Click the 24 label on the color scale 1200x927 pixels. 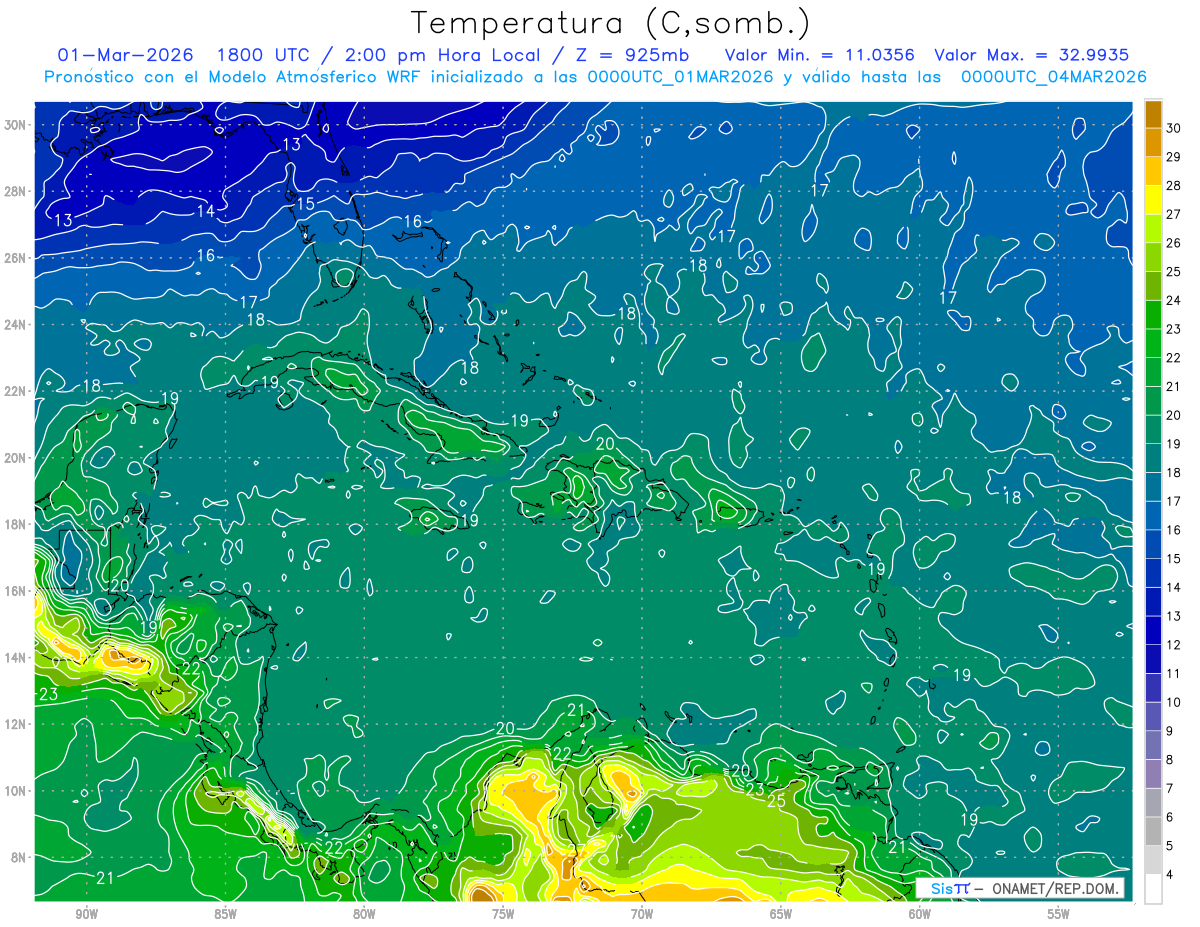(1174, 300)
